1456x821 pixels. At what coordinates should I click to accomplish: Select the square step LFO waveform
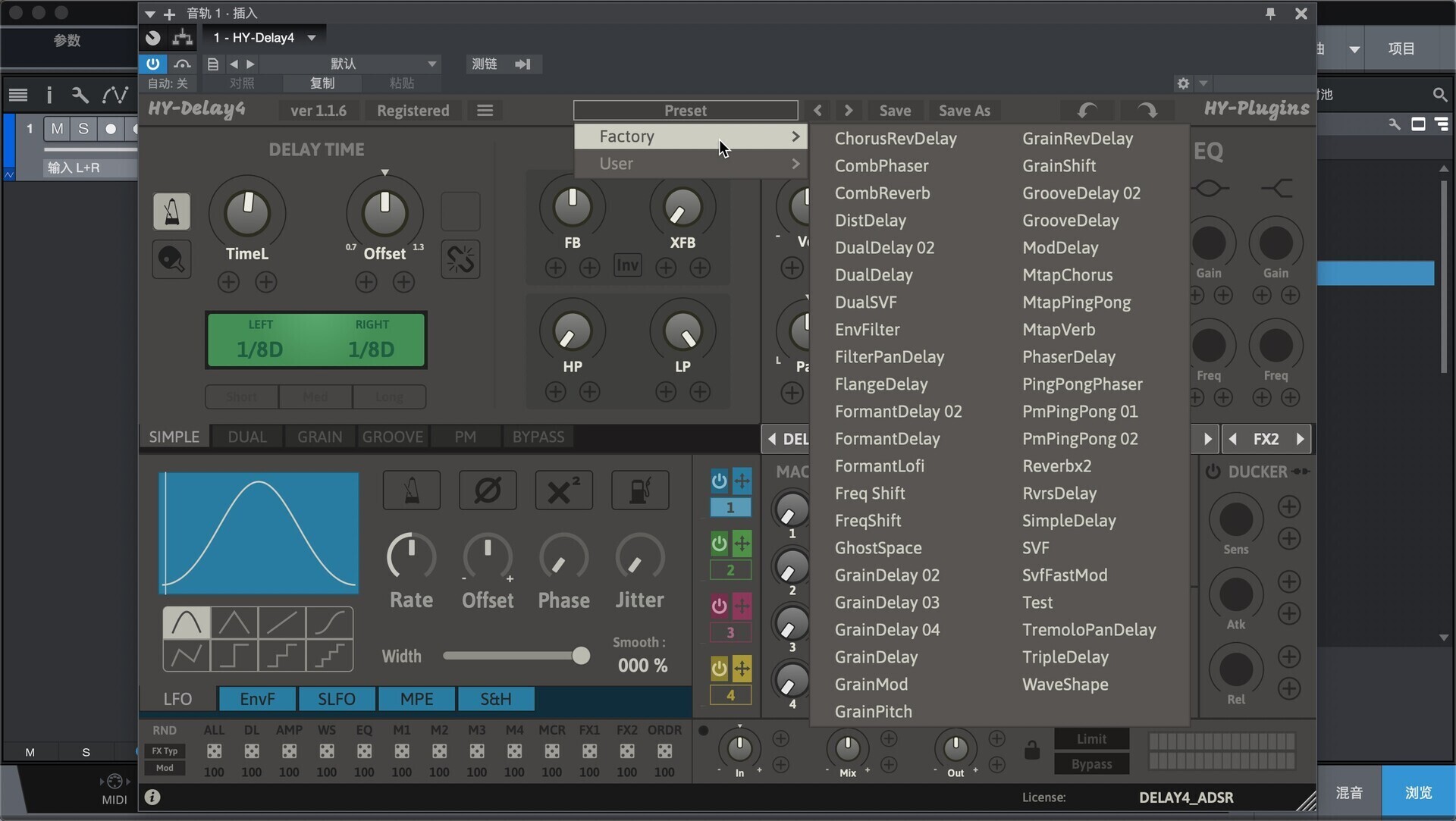234,655
